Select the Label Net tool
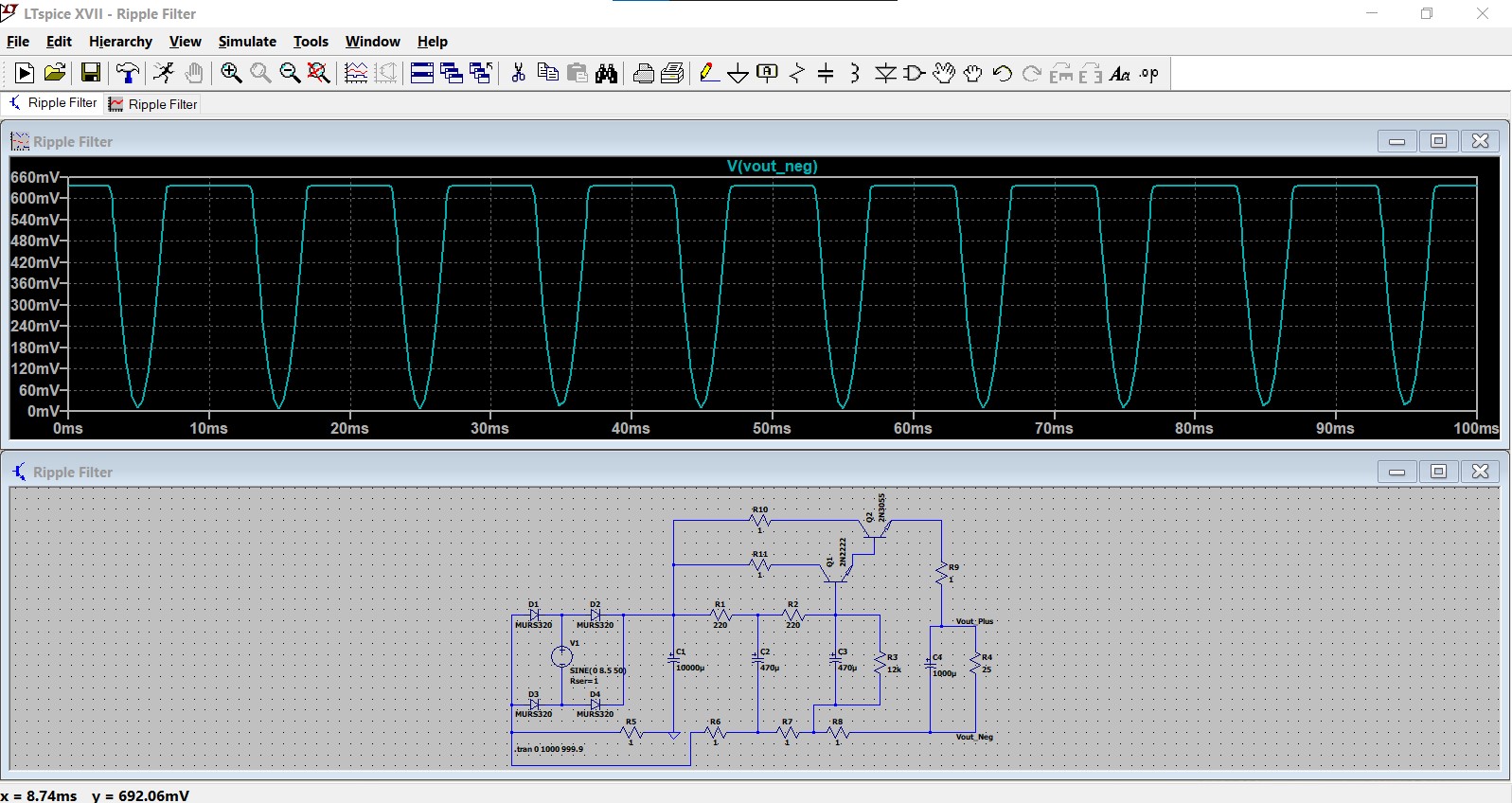This screenshot has height=803, width=1512. 768,73
